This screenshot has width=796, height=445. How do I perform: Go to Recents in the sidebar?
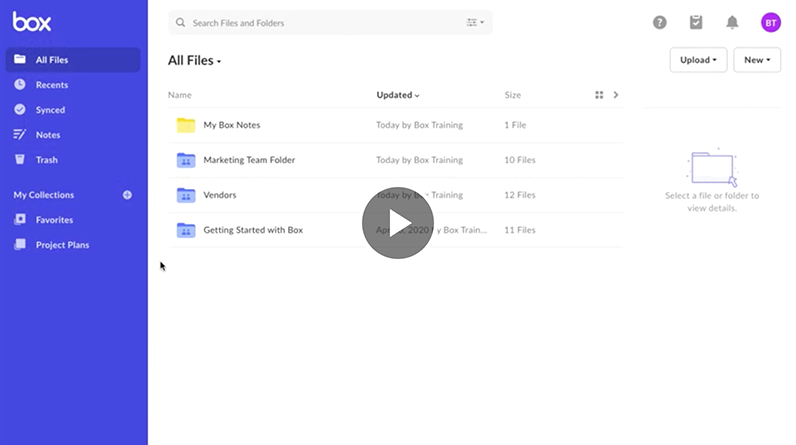[51, 85]
